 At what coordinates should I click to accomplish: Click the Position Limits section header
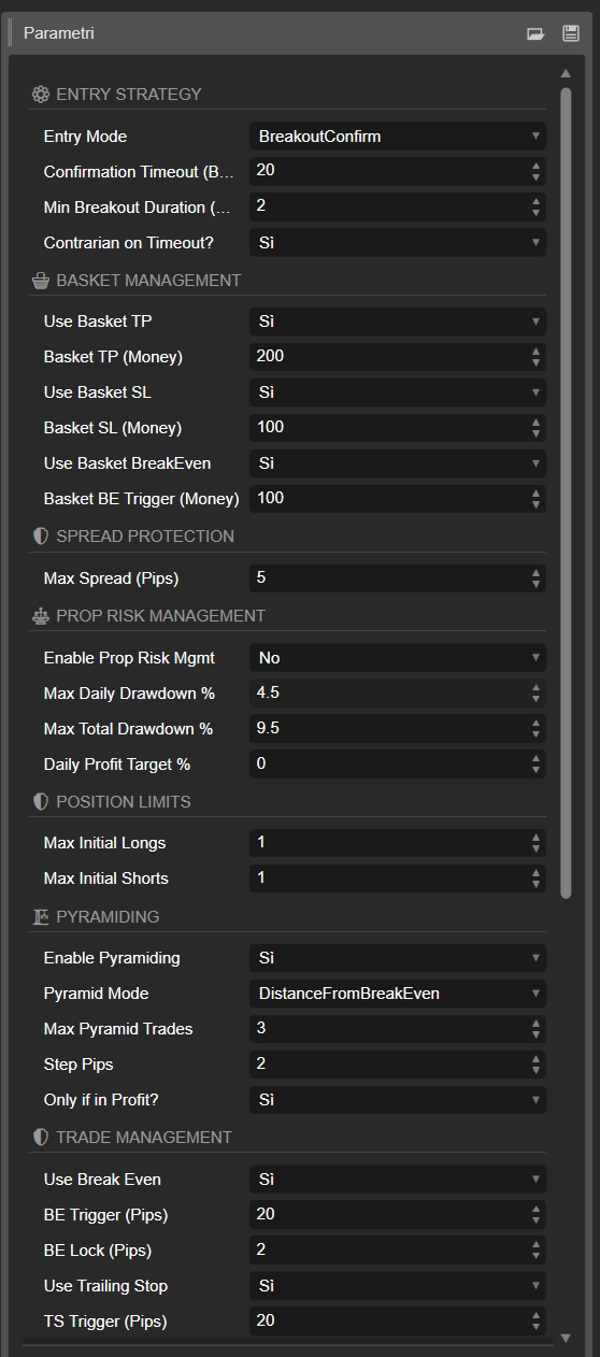[123, 802]
